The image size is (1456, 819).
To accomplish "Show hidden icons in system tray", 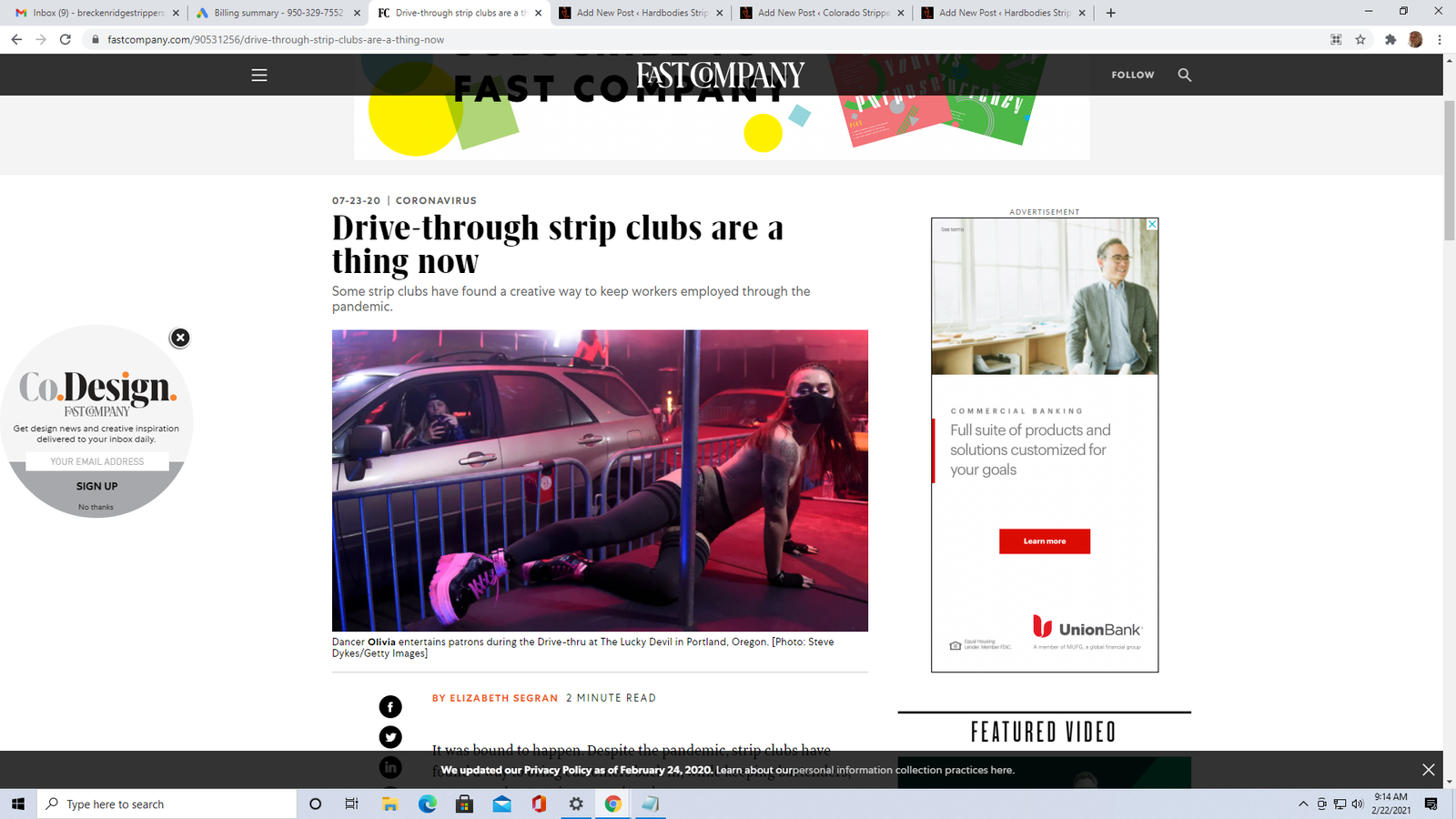I will click(x=1303, y=804).
